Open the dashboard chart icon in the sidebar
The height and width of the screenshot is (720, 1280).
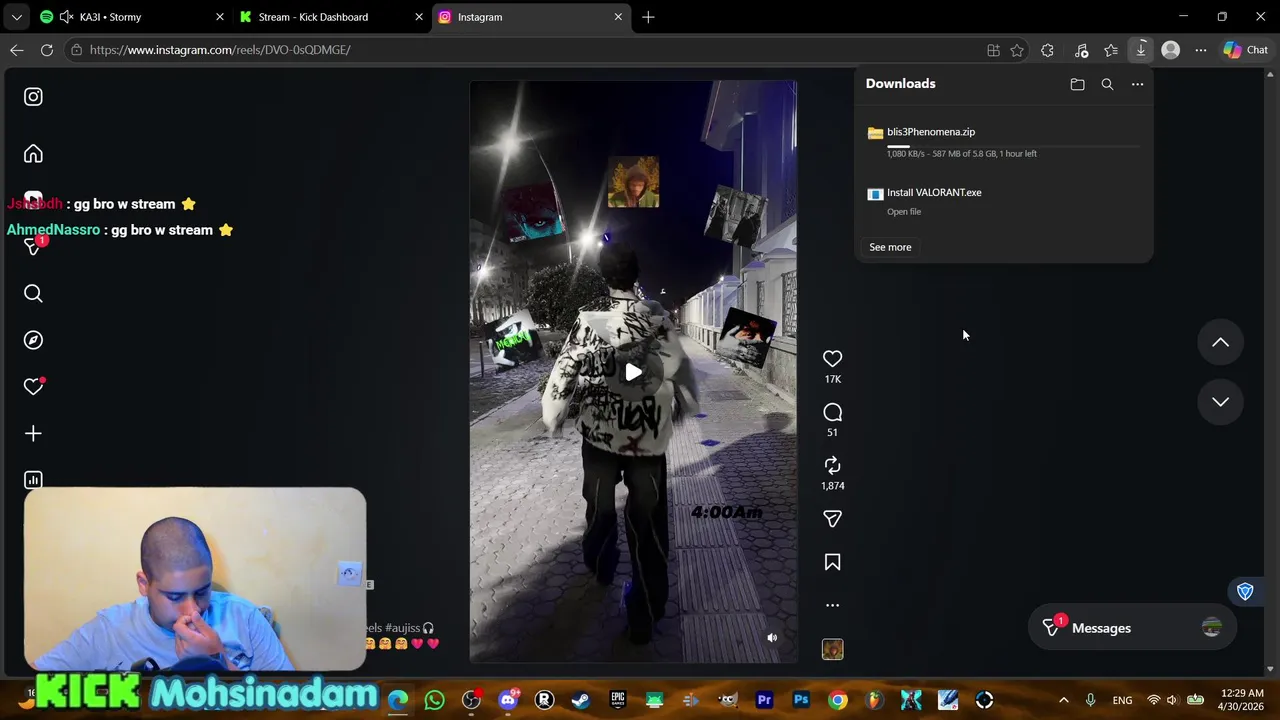tap(33, 480)
